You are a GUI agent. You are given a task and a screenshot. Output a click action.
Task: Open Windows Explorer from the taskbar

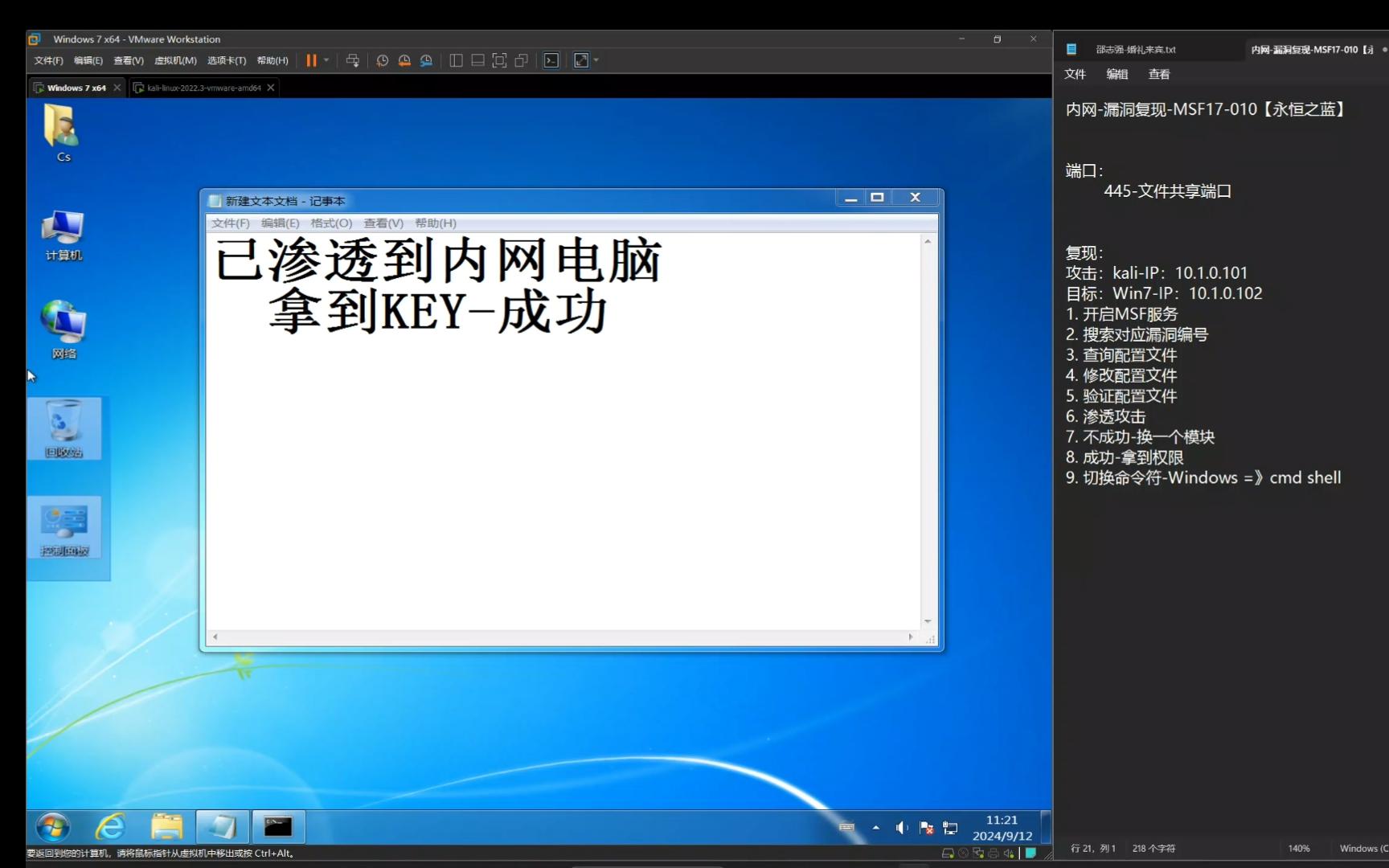166,827
